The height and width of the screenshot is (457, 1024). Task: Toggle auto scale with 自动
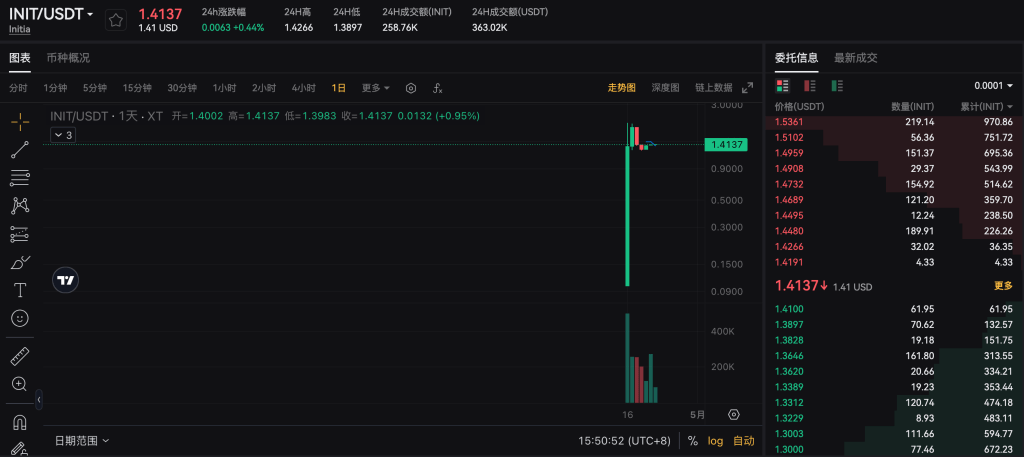coord(743,441)
